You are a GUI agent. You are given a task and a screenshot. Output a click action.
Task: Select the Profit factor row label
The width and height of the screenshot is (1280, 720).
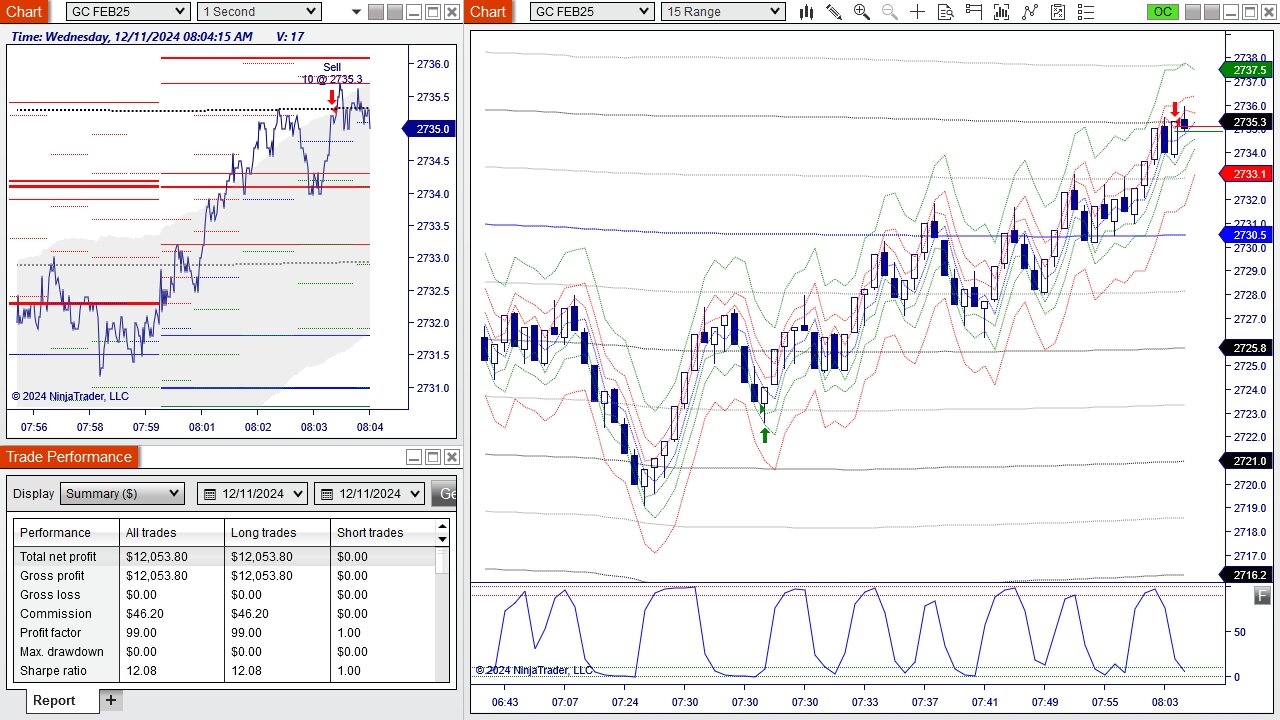(50, 633)
